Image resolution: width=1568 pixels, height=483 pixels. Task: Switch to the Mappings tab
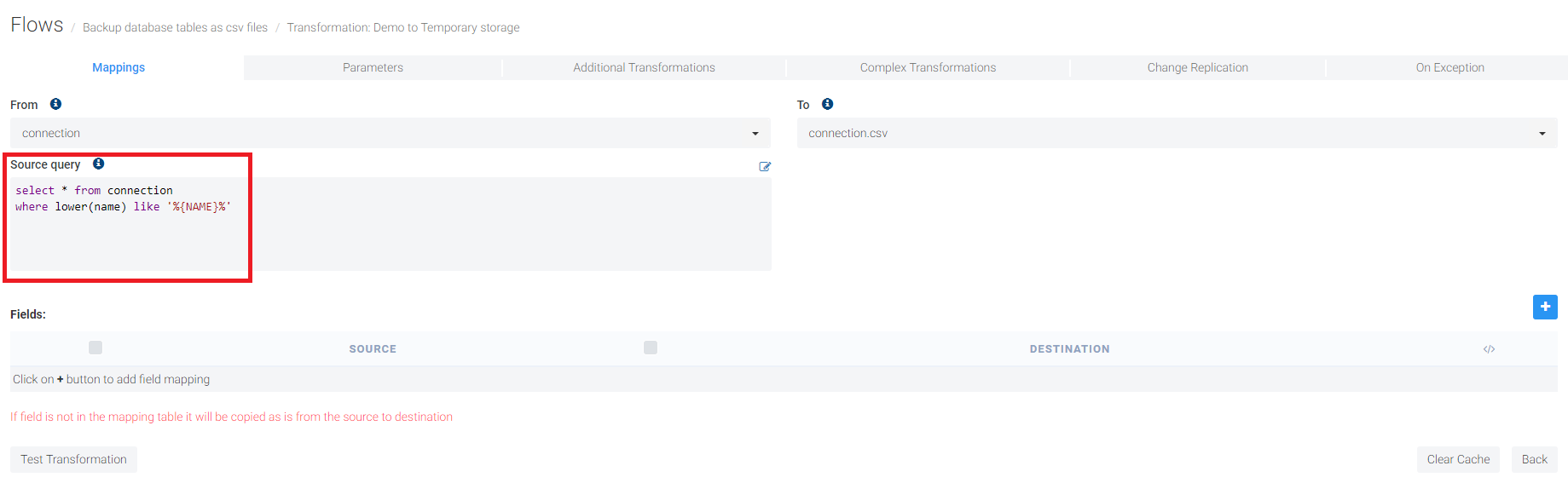tap(119, 67)
